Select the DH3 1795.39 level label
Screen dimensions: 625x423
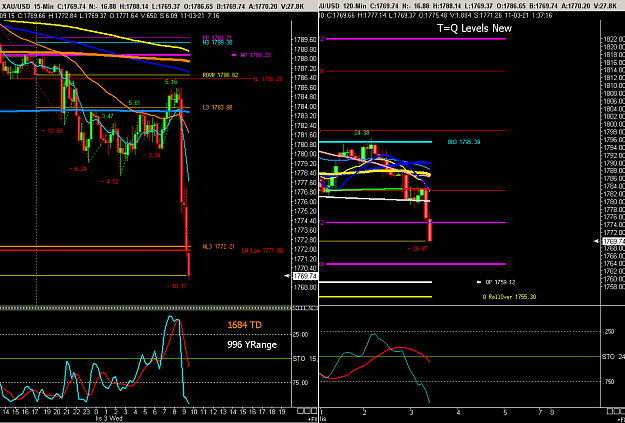pyautogui.click(x=464, y=142)
